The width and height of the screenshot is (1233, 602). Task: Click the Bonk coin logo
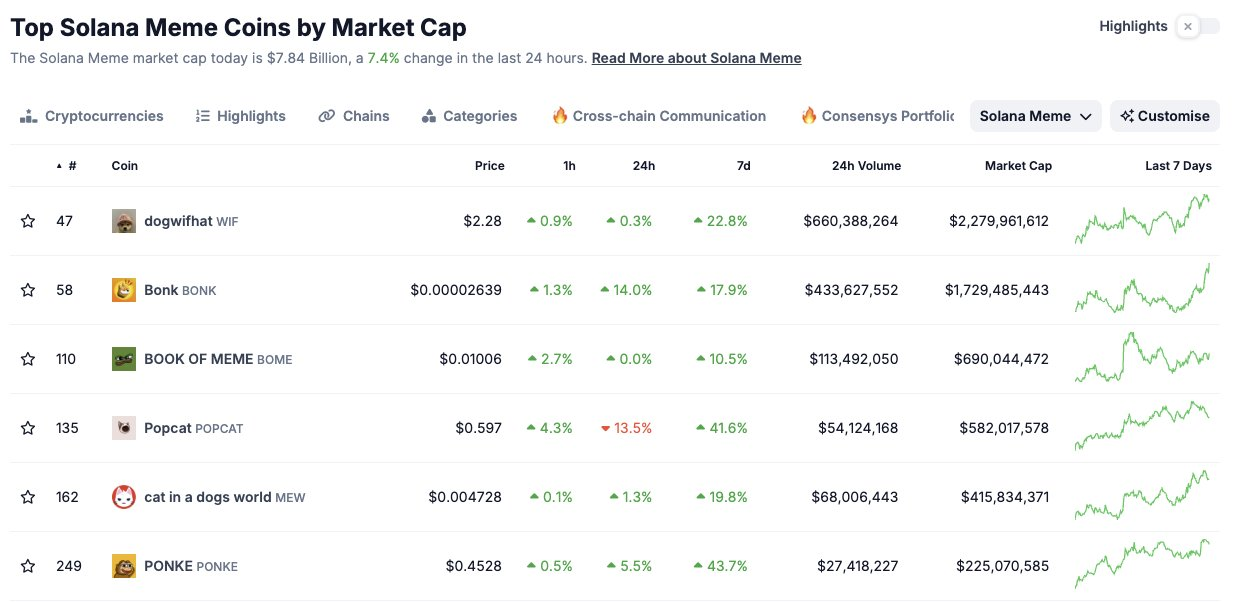[x=123, y=290]
